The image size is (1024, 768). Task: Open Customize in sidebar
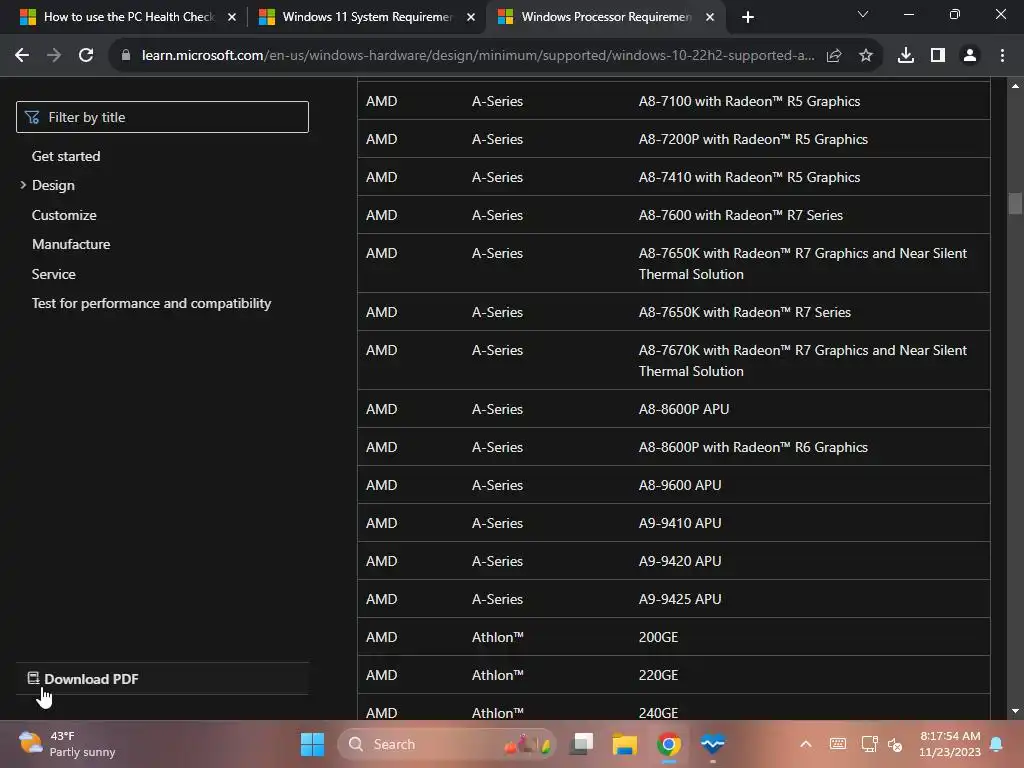[x=64, y=215]
